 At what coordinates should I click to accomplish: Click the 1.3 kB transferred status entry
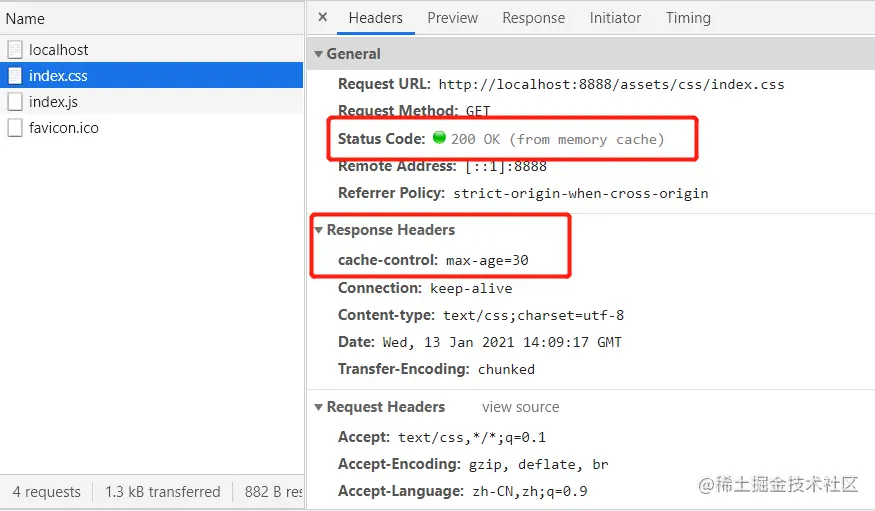click(x=162, y=492)
